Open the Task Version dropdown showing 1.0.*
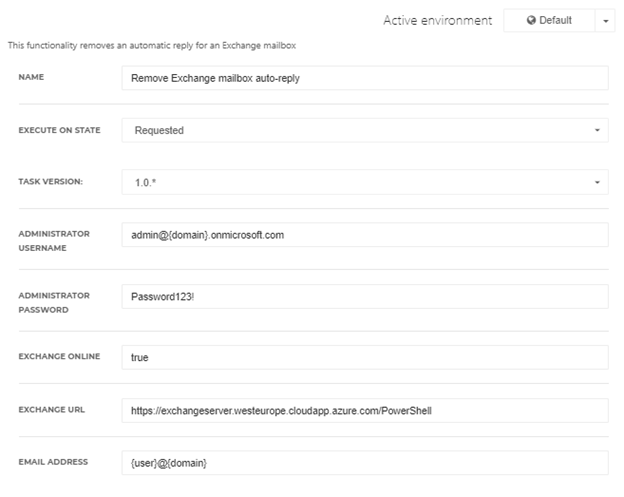 pyautogui.click(x=365, y=182)
